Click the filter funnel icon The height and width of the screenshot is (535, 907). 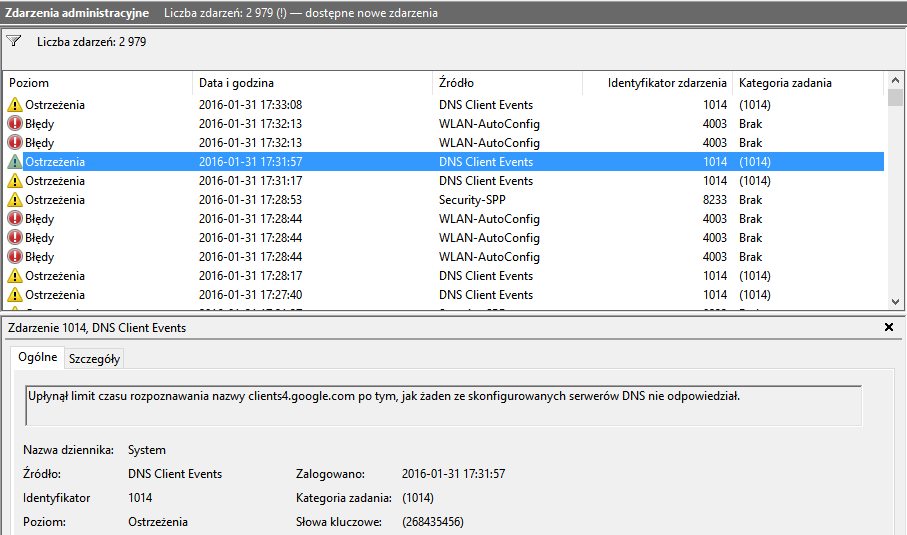[x=14, y=42]
